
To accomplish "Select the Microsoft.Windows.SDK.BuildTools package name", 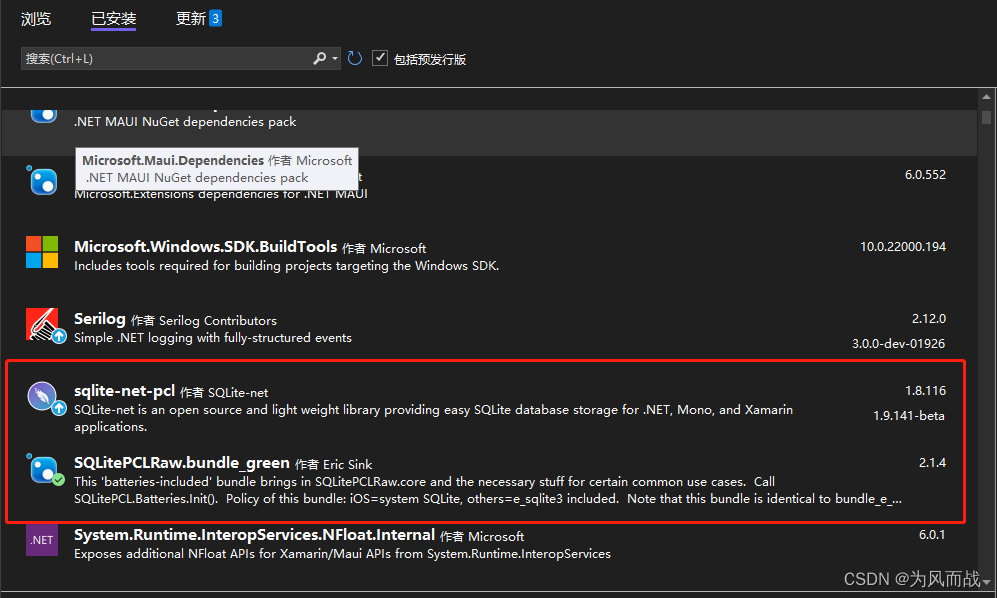I will [x=205, y=246].
